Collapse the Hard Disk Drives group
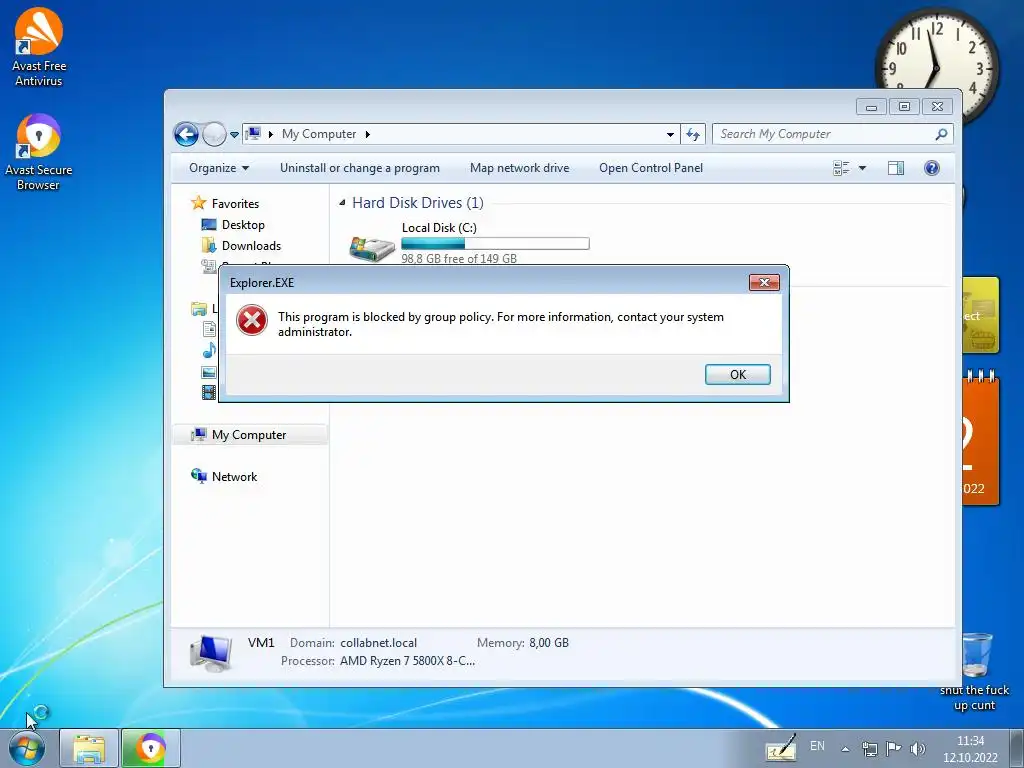Screen dimensions: 1024x768 click(x=342, y=203)
